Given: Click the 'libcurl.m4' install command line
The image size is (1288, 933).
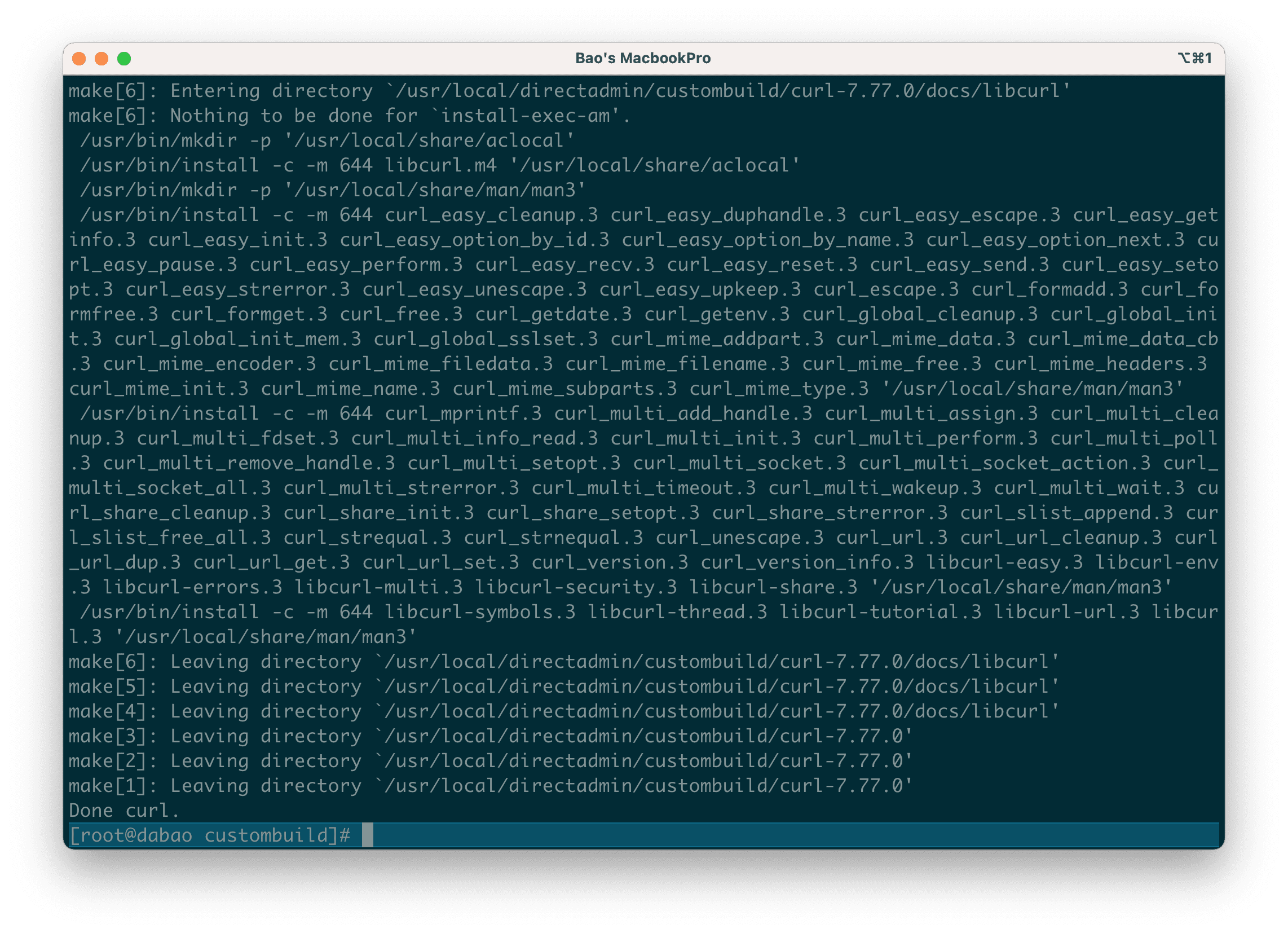Looking at the screenshot, I should (x=439, y=165).
